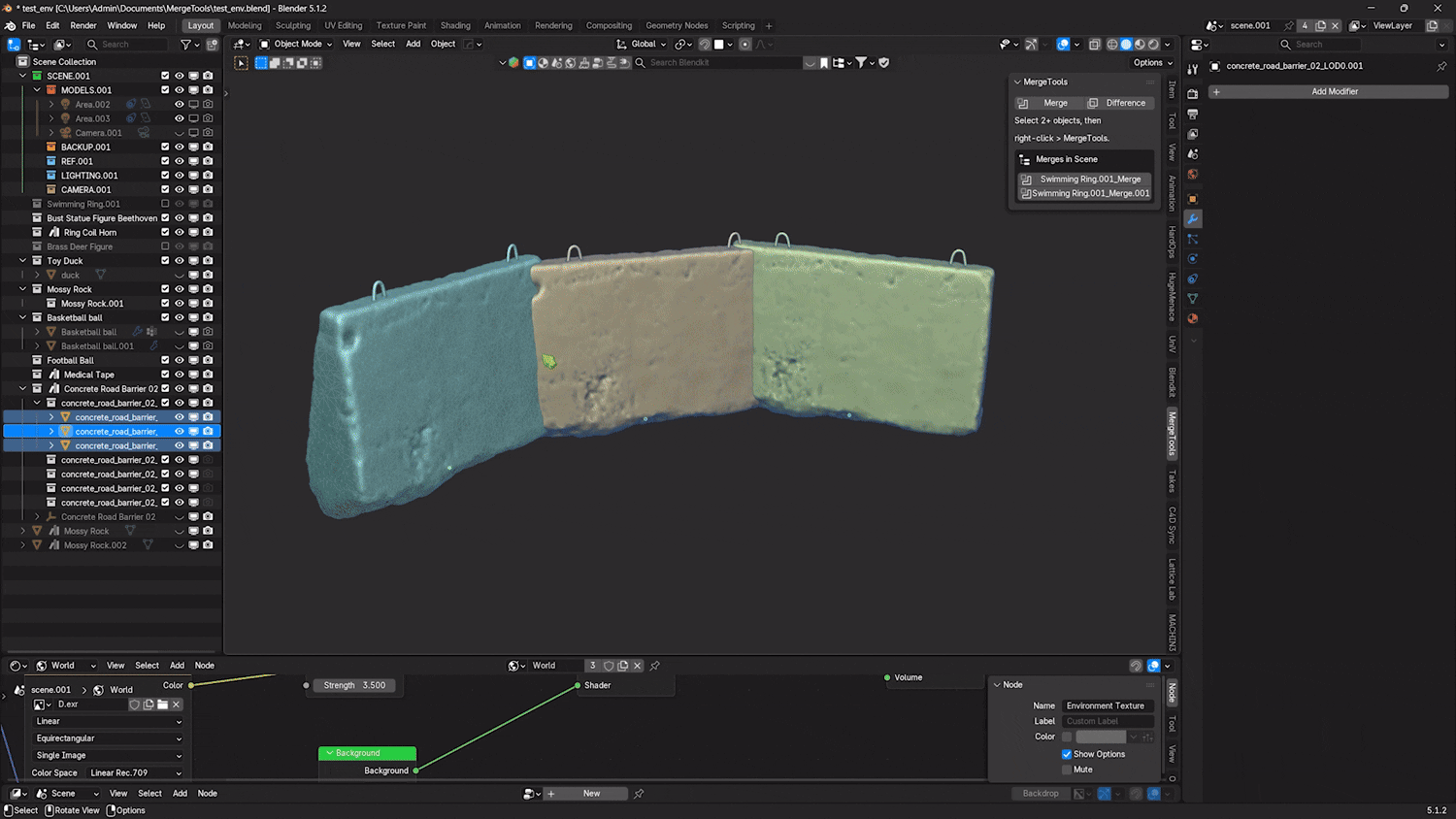Open the UV Editing workspace tab
Image resolution: width=1456 pixels, height=819 pixels.
(x=343, y=25)
